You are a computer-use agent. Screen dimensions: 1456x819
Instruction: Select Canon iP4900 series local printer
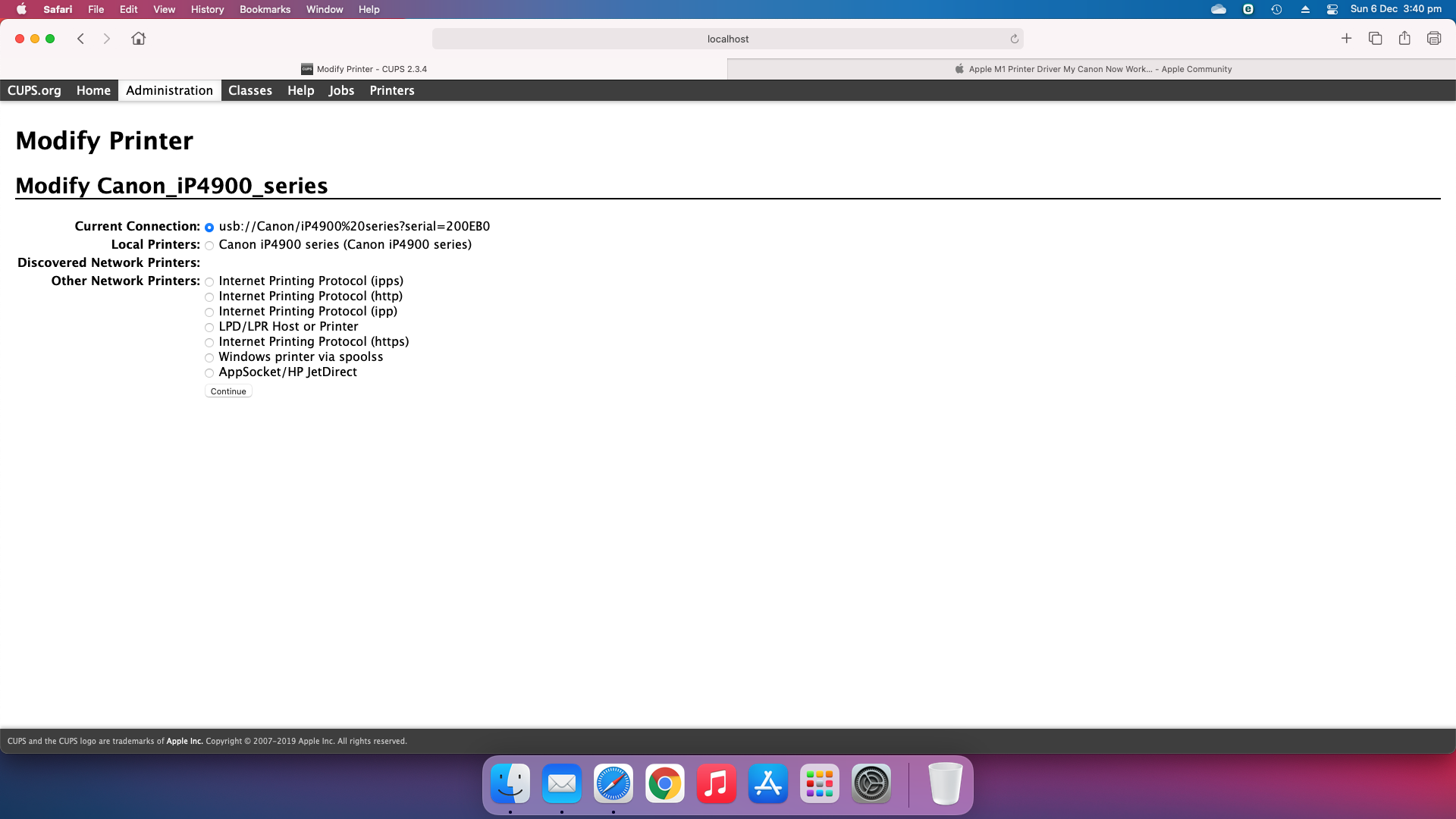coord(209,246)
